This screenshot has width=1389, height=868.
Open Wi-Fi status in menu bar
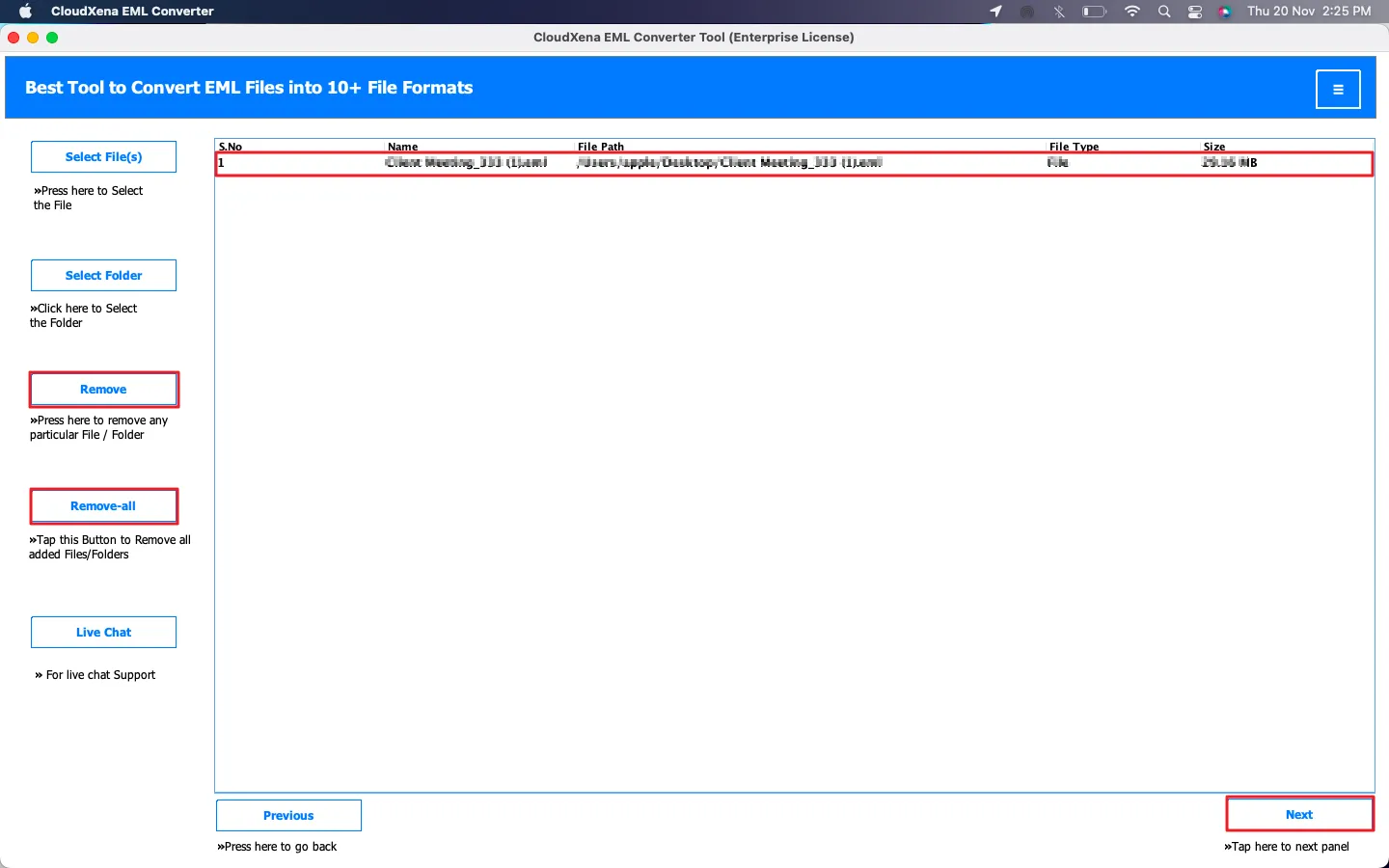tap(1132, 12)
